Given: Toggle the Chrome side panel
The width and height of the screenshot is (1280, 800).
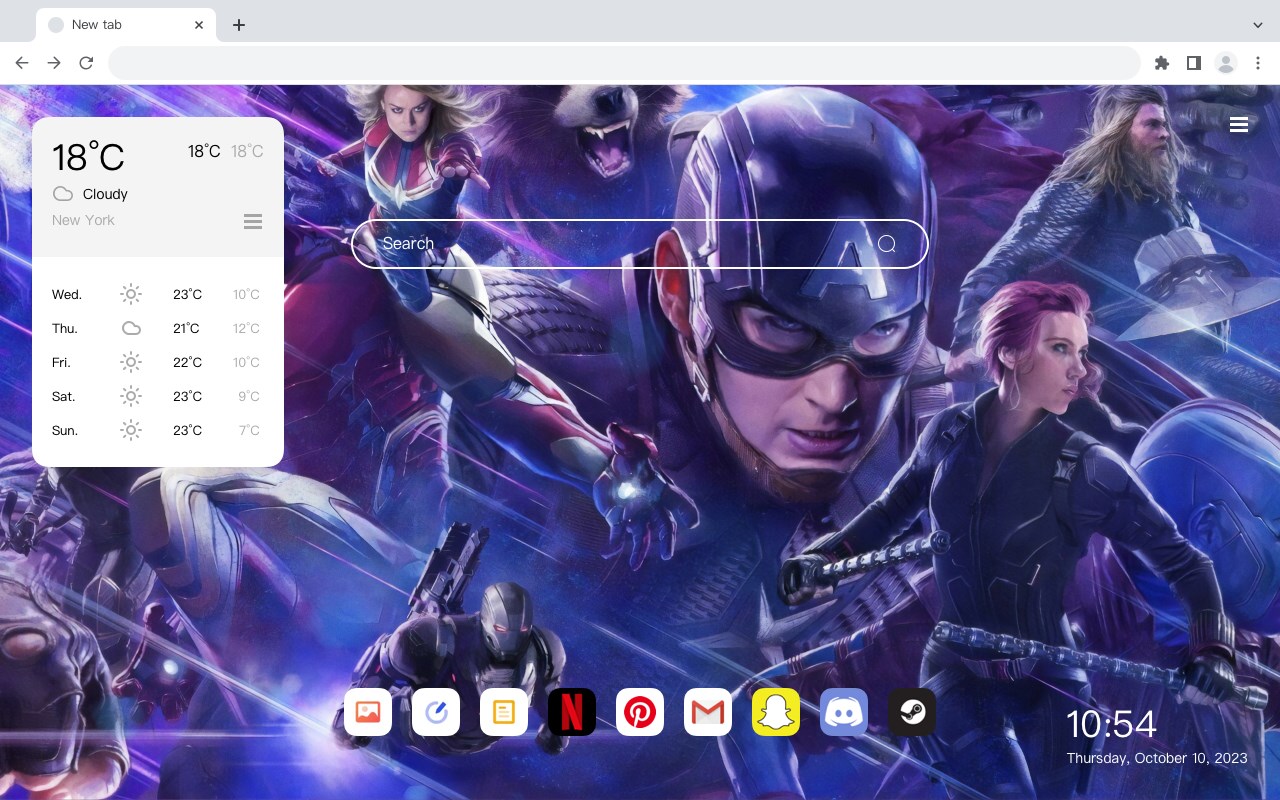Looking at the screenshot, I should [1193, 63].
